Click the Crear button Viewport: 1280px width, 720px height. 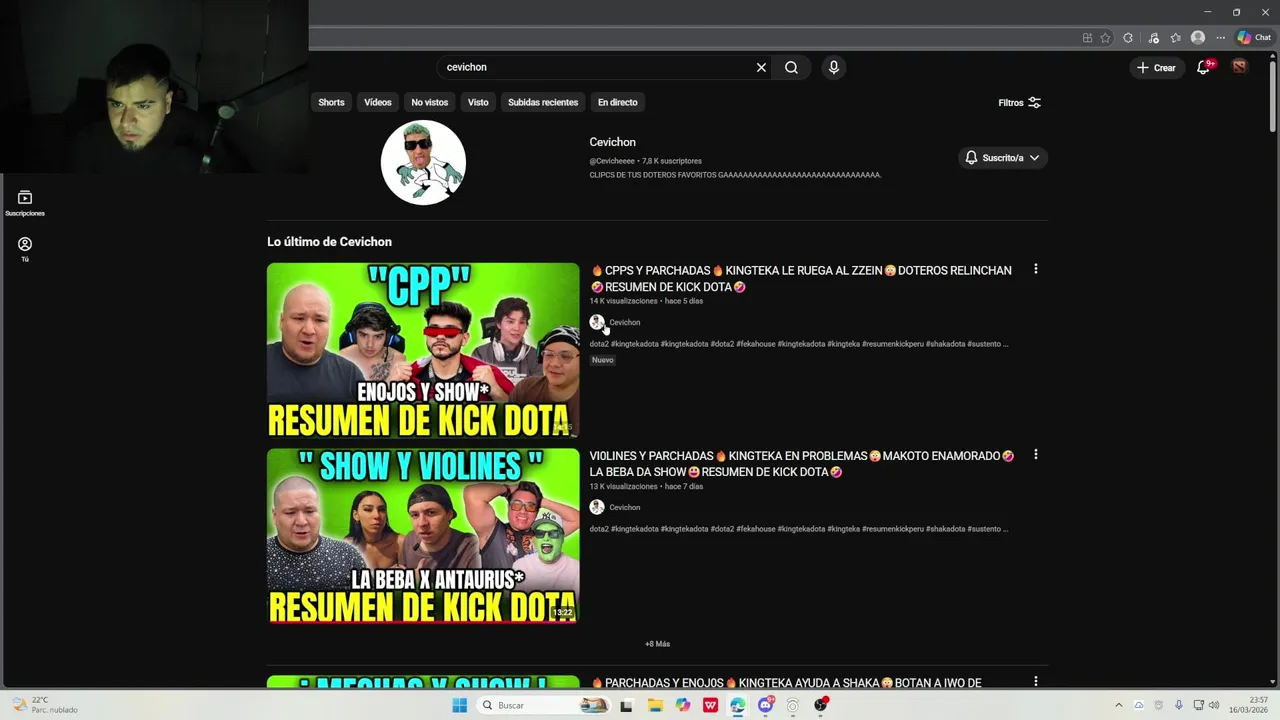1156,67
